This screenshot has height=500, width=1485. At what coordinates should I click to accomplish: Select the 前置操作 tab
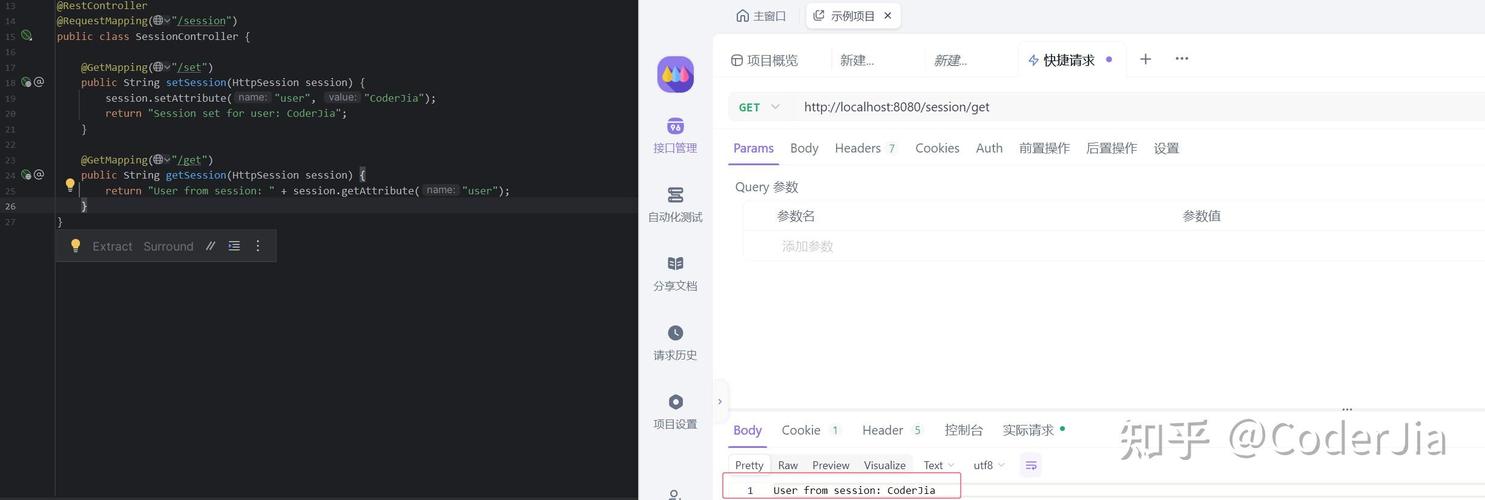[1044, 148]
